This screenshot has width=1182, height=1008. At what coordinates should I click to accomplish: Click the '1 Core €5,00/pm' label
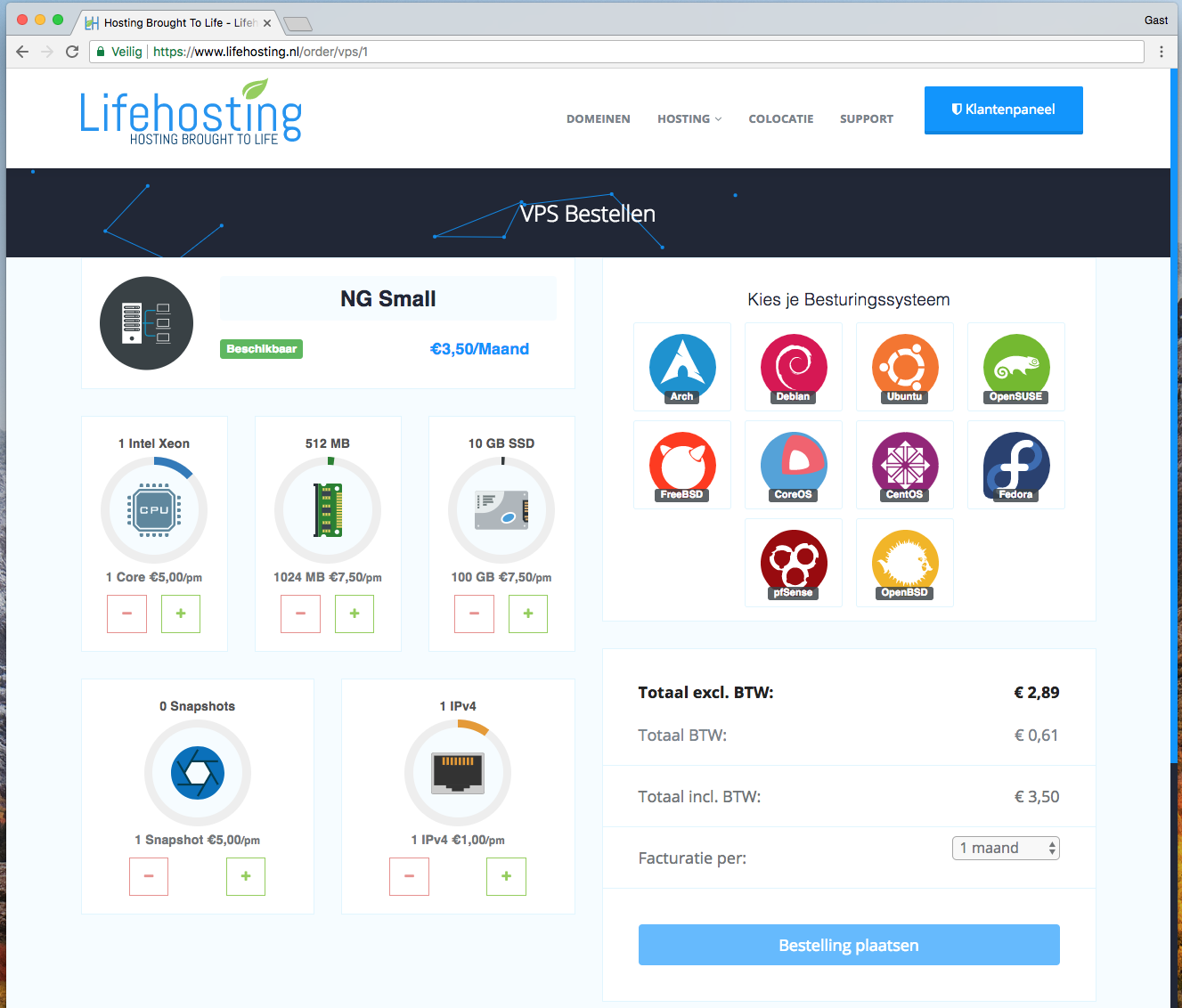[154, 577]
